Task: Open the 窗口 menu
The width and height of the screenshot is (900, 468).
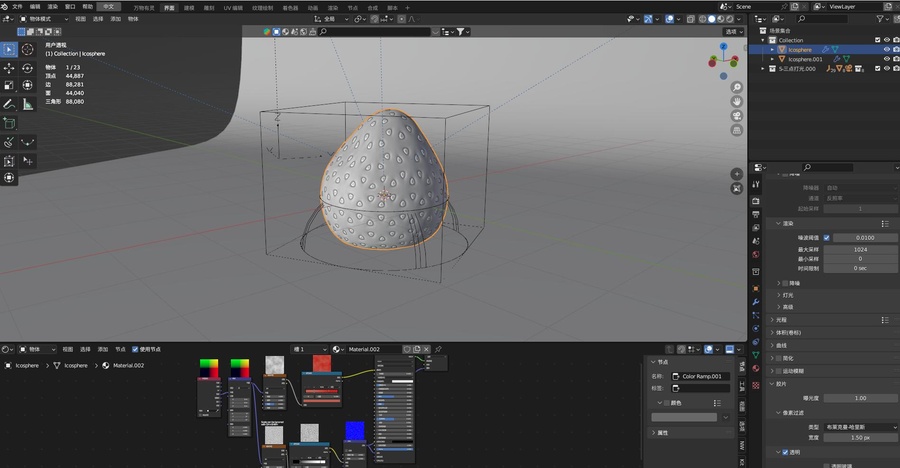Action: coord(70,6)
